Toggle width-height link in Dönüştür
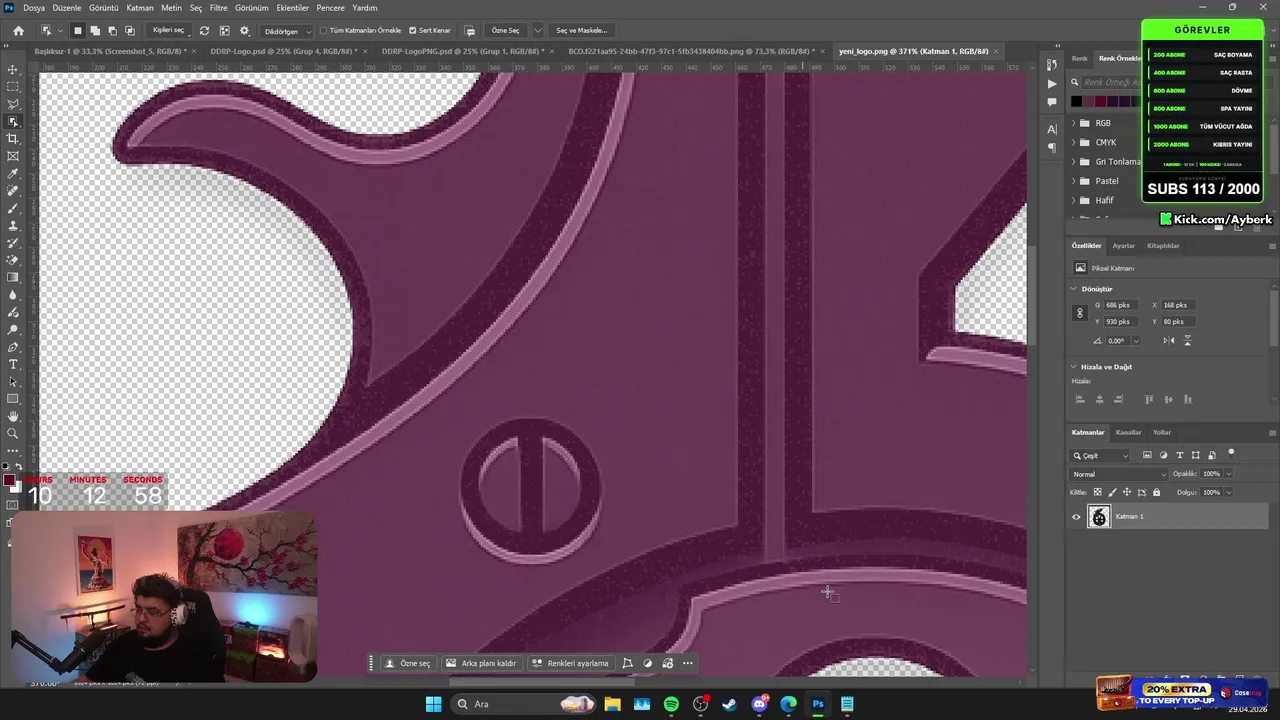Image resolution: width=1280 pixels, height=720 pixels. 1079,313
